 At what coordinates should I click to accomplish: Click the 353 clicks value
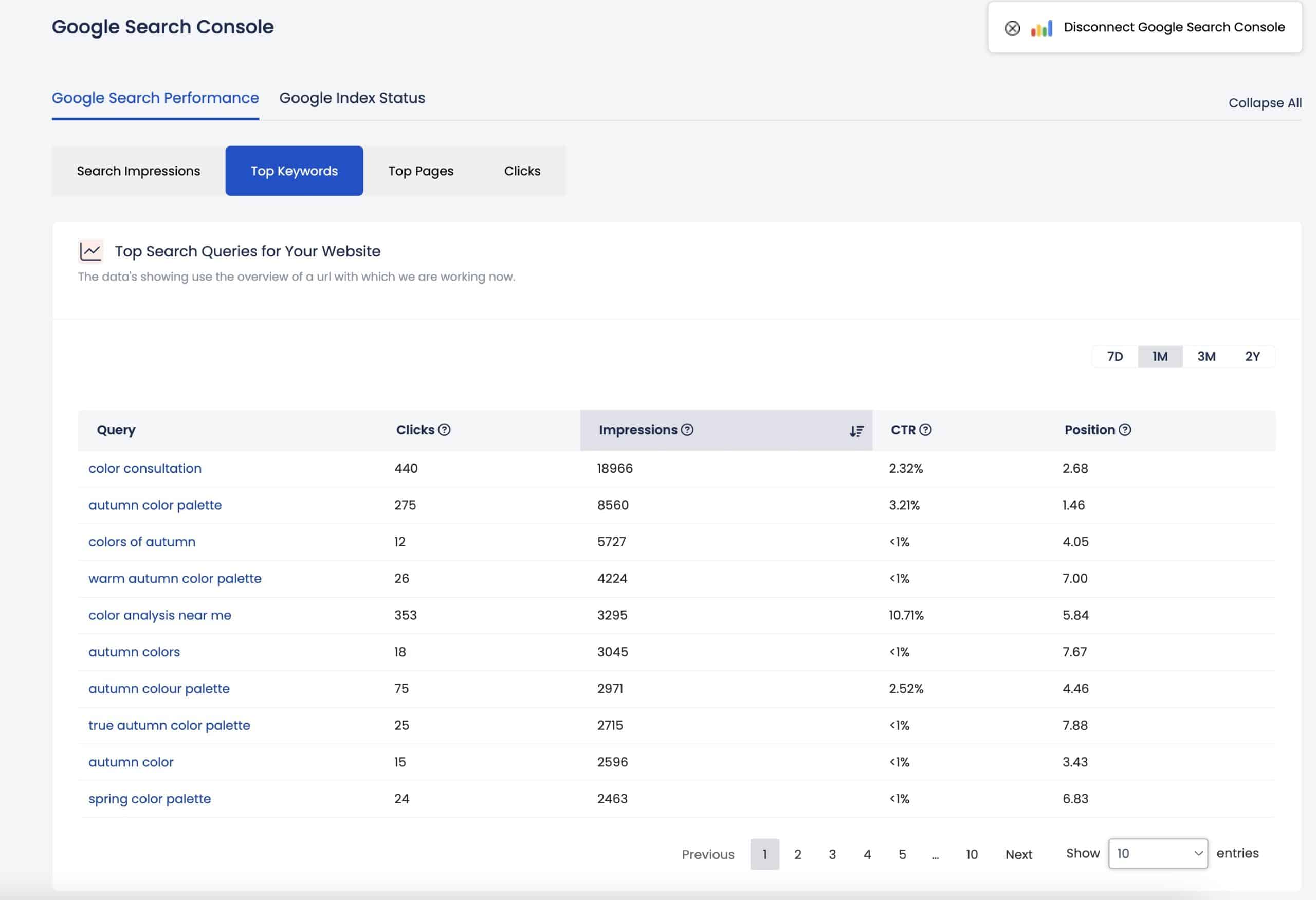406,615
